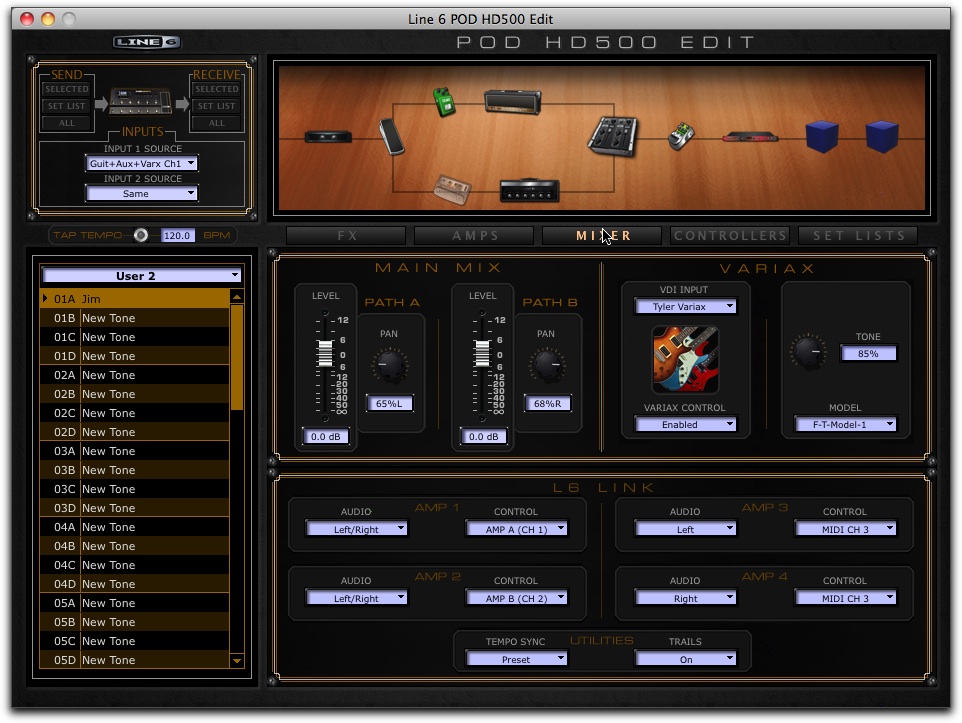Send the selected preset to device
Image resolution: width=962 pixels, height=723 pixels.
(66, 89)
